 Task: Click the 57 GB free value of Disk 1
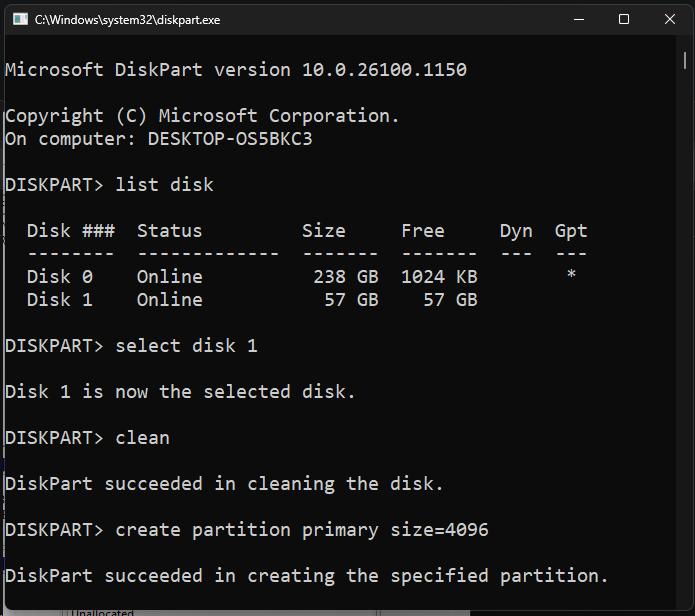tap(450, 300)
